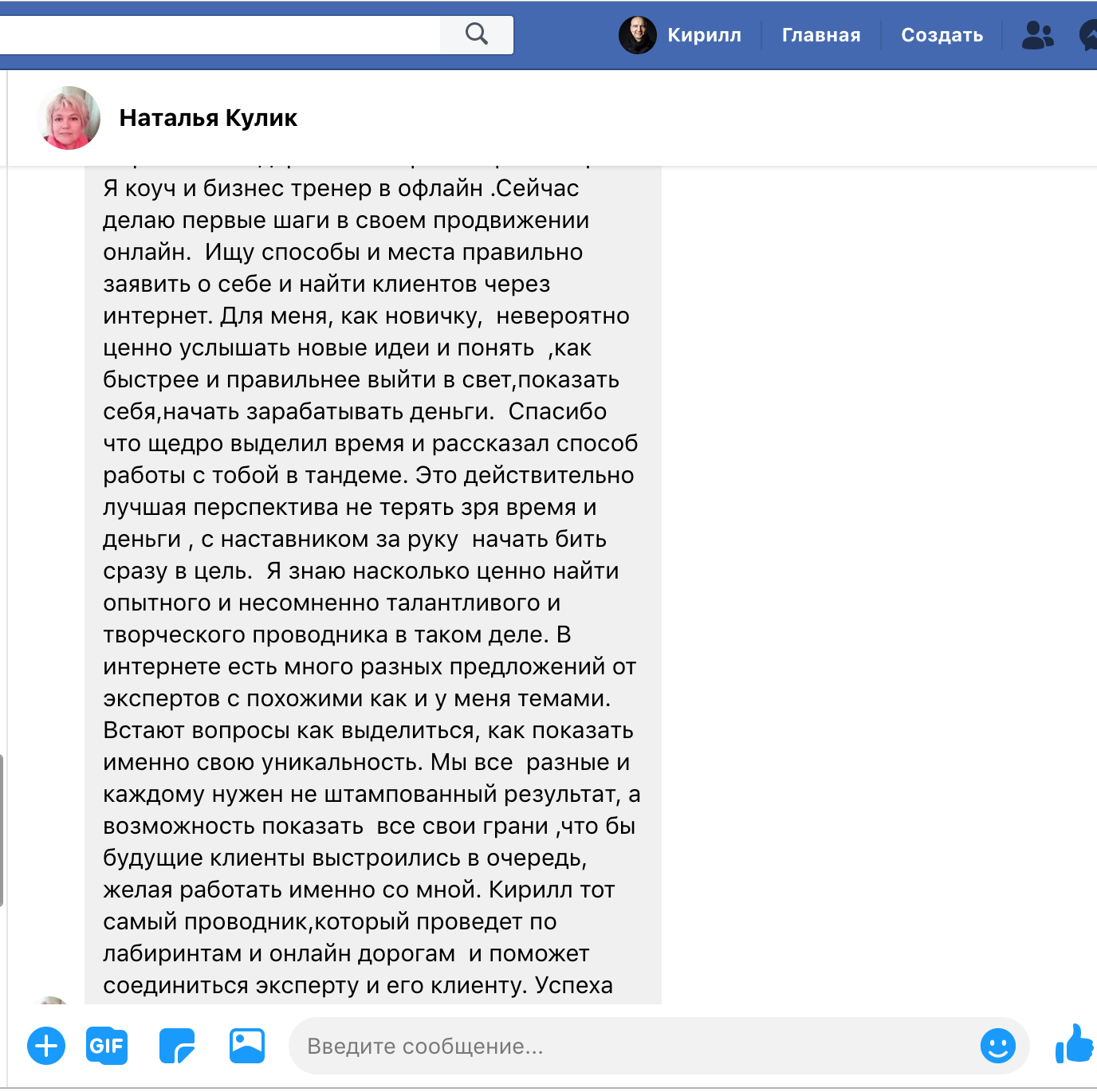Open the Messenger icon in the top bar

coord(1089,35)
